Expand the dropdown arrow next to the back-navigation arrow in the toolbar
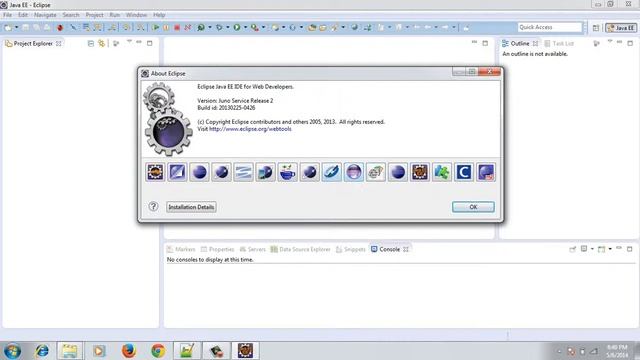The image size is (640, 360). pyautogui.click(x=436, y=27)
